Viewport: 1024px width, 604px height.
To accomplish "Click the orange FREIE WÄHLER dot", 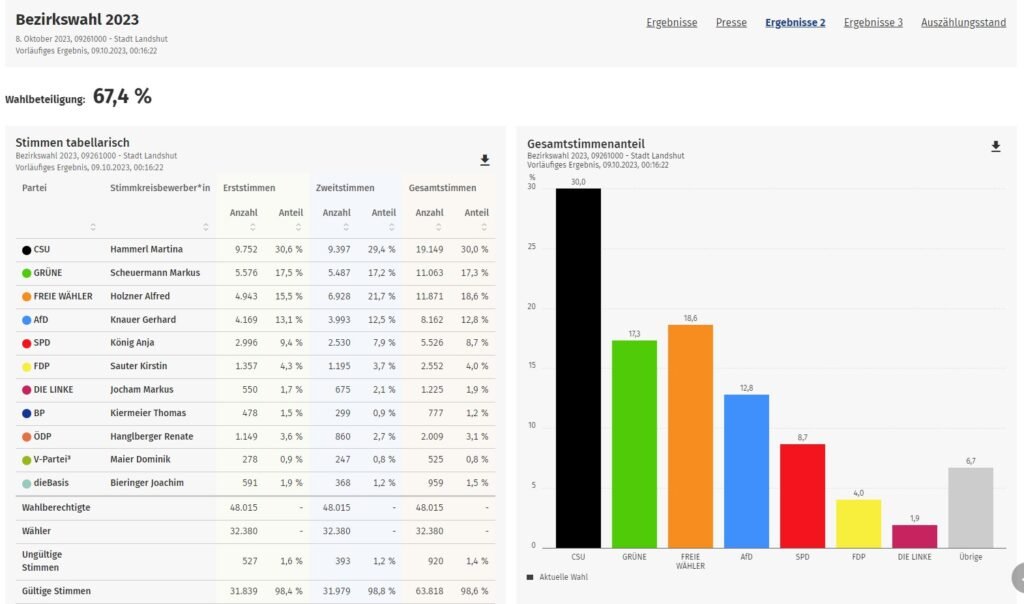I will 27,296.
